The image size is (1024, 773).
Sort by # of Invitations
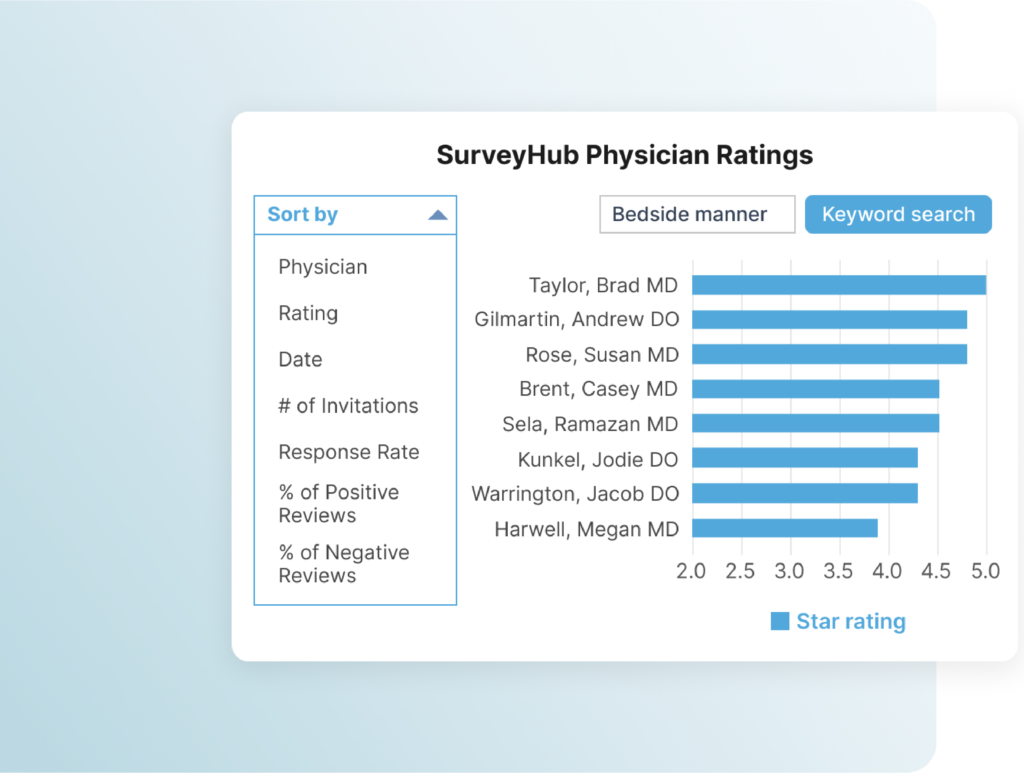point(348,406)
